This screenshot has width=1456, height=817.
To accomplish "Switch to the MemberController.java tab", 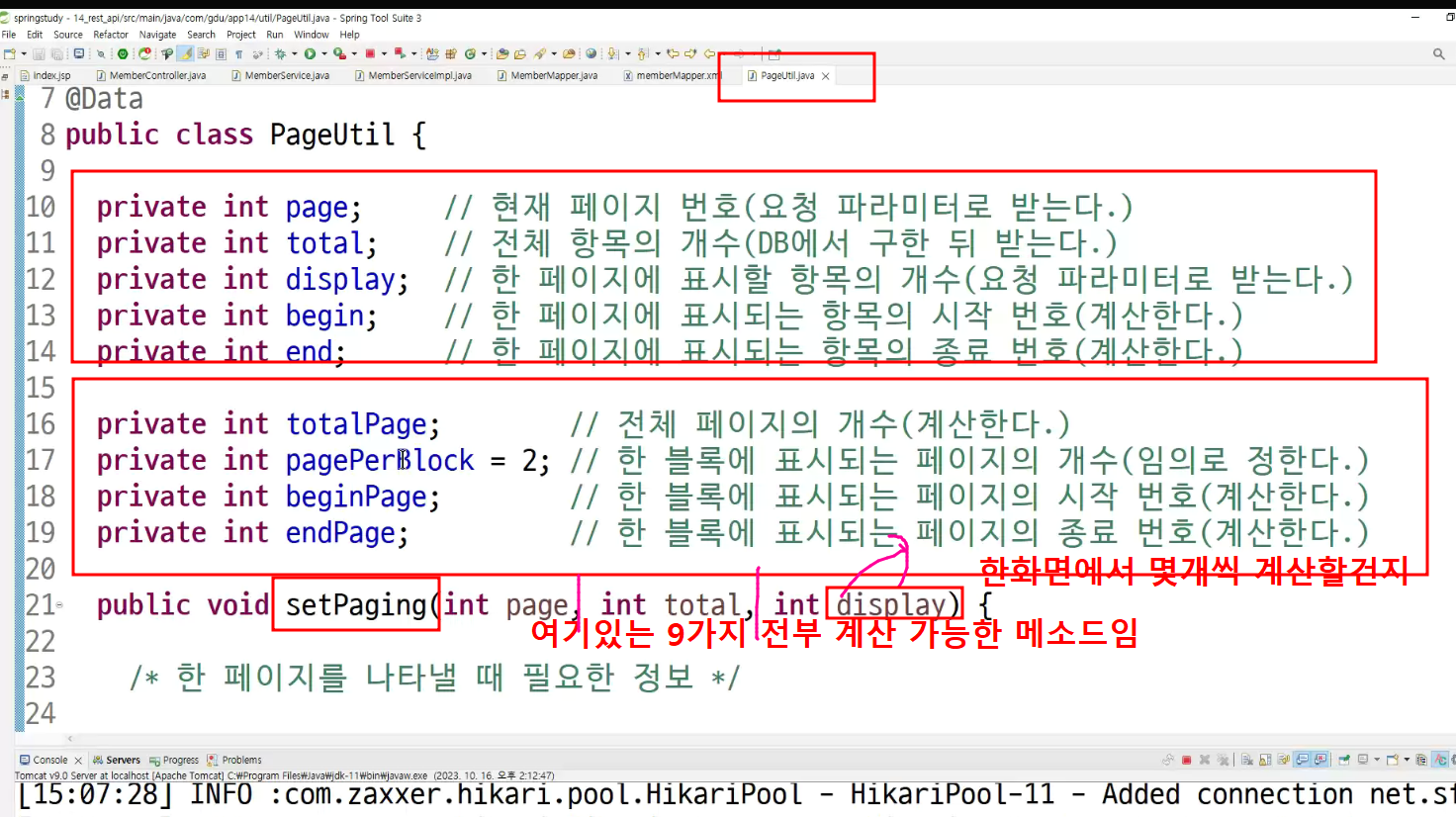I will point(151,75).
